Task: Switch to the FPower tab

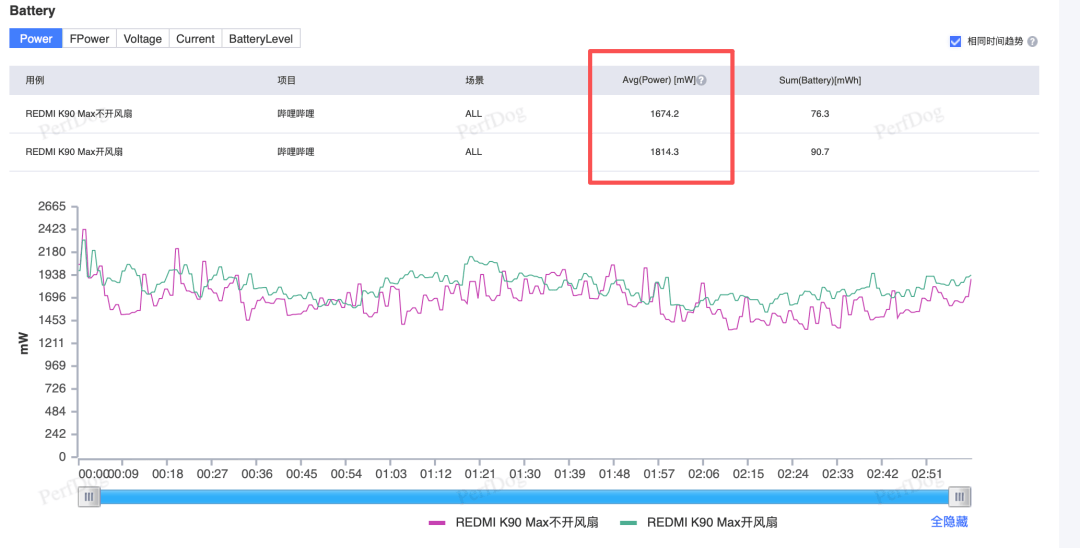Action: 90,39
